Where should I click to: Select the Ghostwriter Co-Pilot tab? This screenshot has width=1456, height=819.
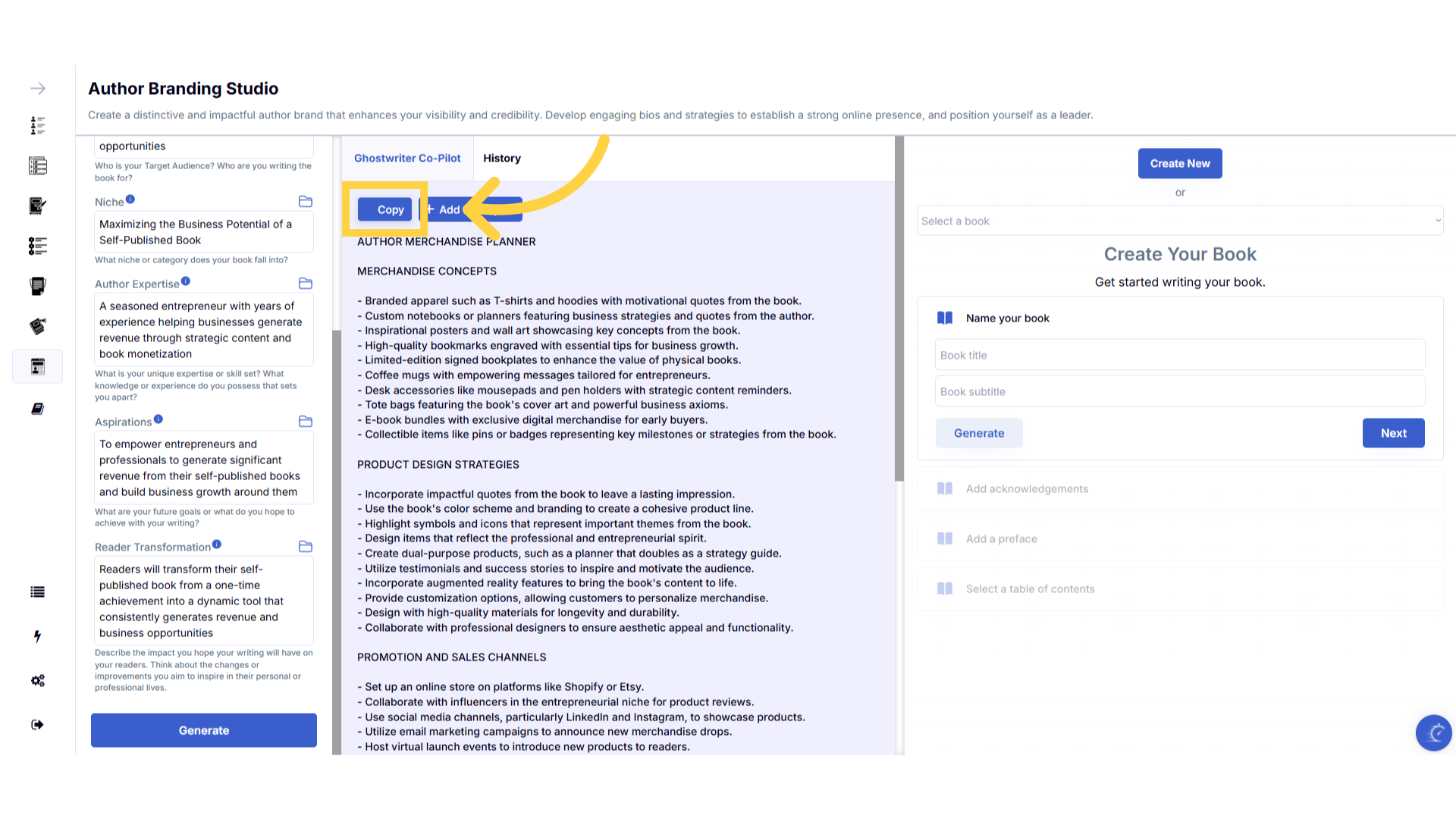point(407,158)
